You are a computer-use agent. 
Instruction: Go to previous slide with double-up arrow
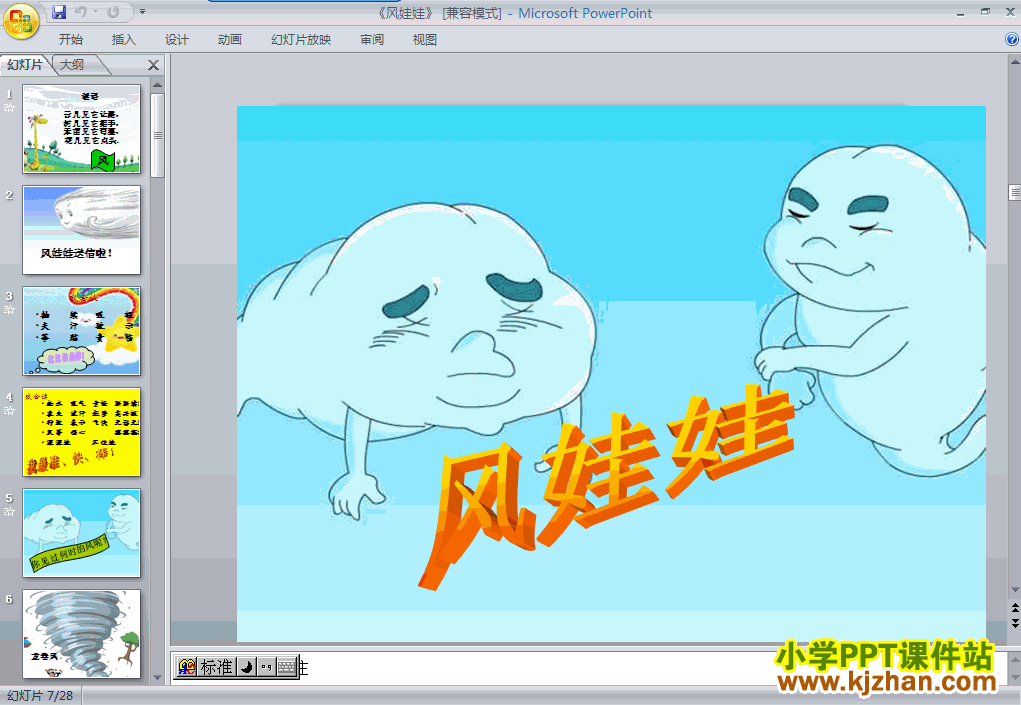coord(1014,607)
